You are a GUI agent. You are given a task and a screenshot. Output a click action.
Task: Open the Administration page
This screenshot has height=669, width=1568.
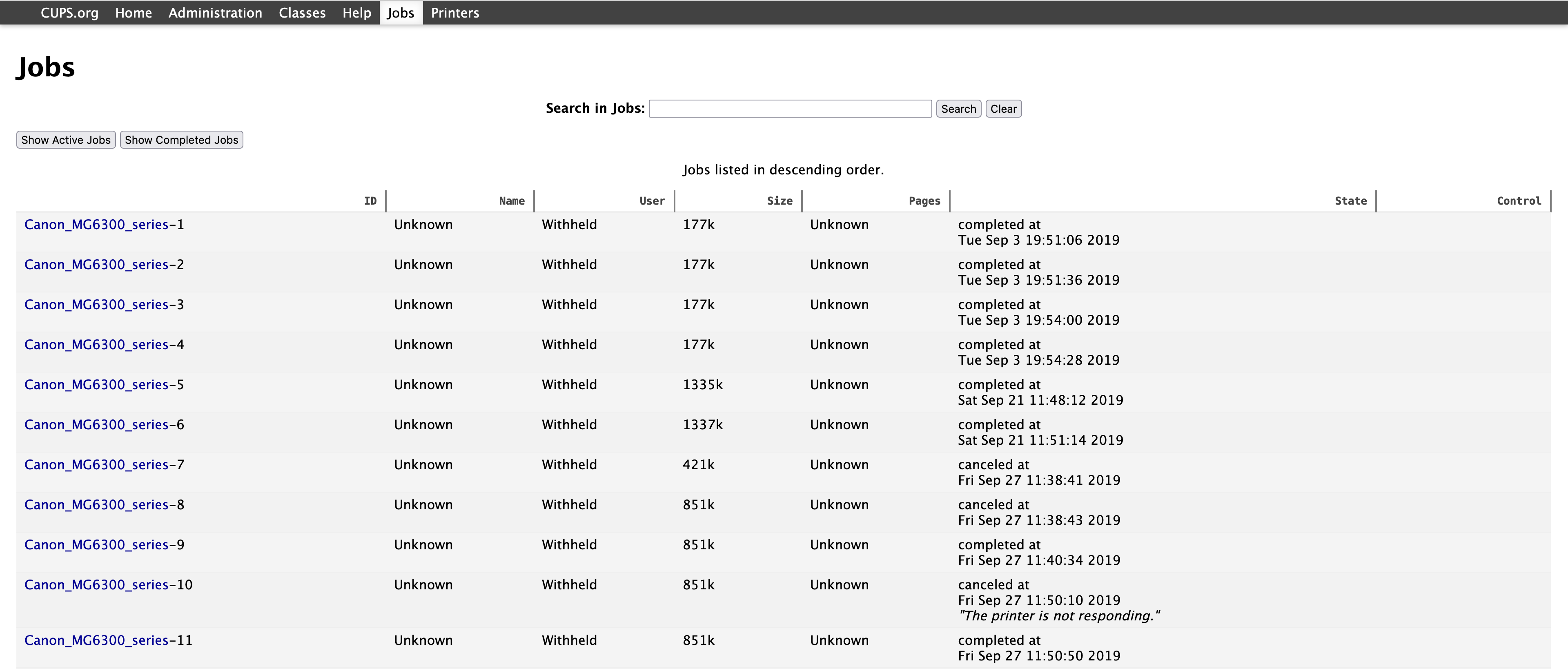tap(214, 12)
